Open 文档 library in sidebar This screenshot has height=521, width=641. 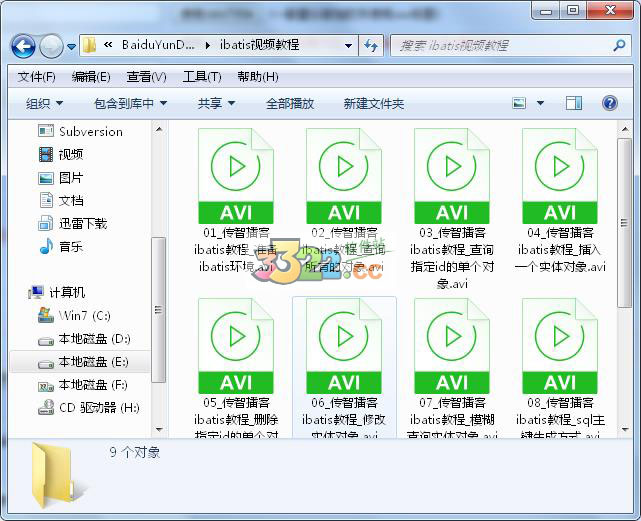tap(61, 200)
